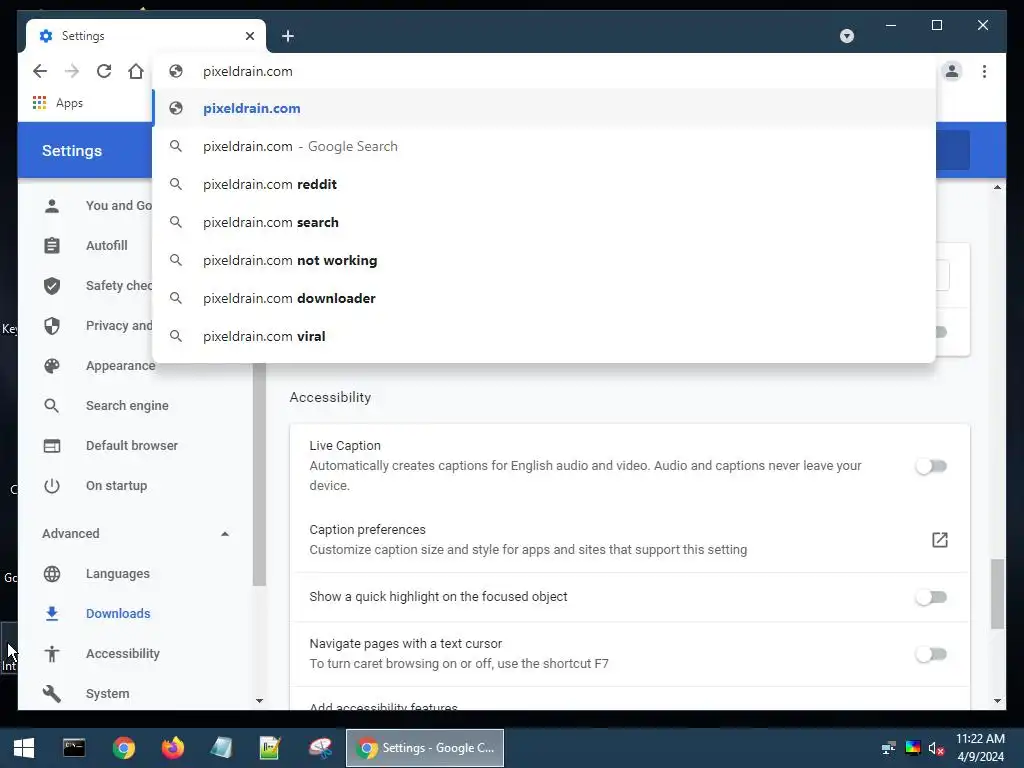
Task: Click the forward navigation arrow
Action: (72, 71)
